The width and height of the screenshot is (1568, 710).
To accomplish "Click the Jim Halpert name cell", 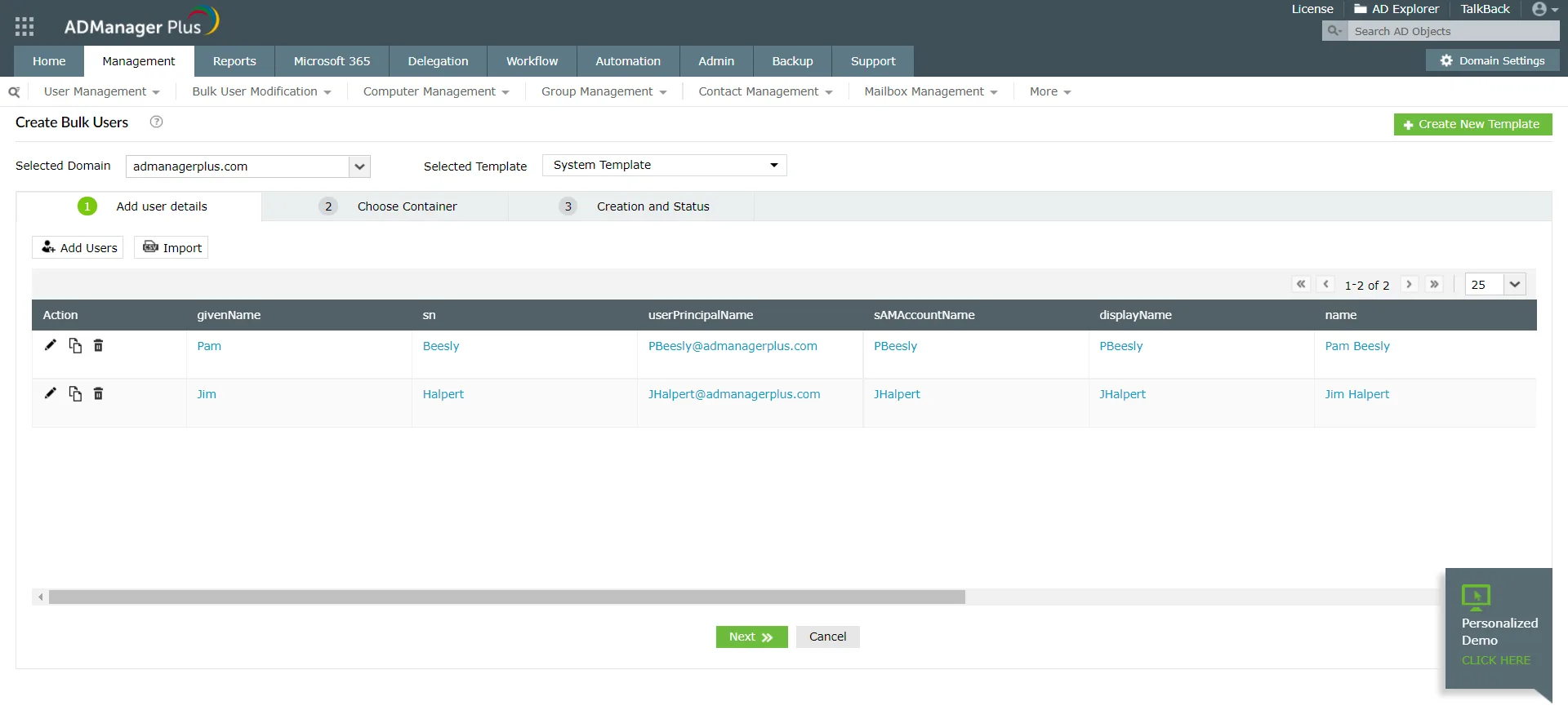I will [x=1356, y=394].
